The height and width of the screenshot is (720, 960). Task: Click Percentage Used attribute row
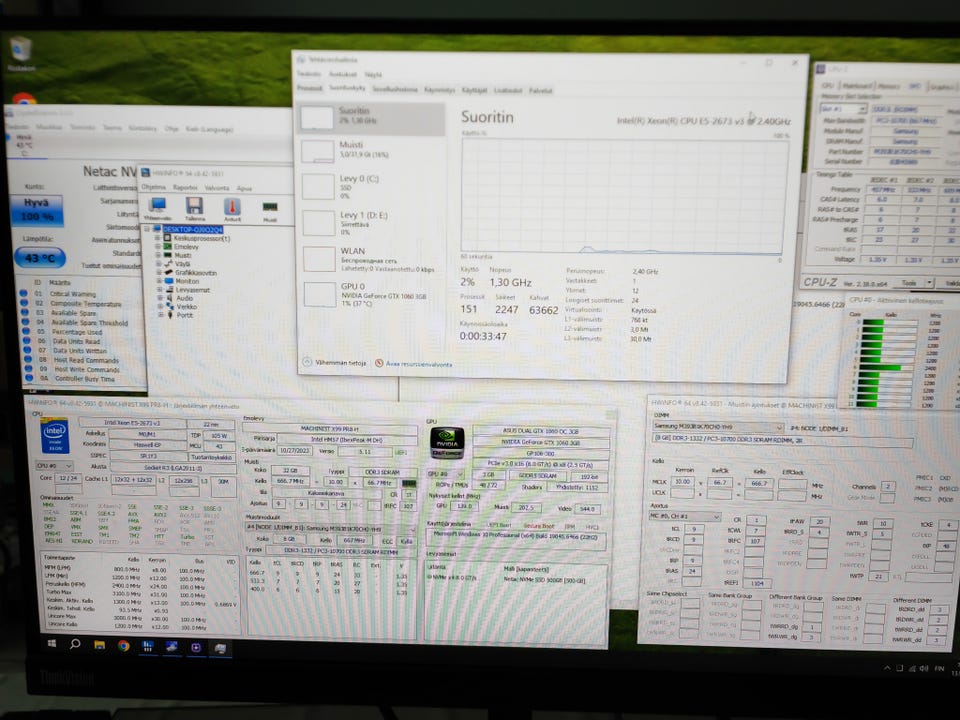[x=78, y=332]
